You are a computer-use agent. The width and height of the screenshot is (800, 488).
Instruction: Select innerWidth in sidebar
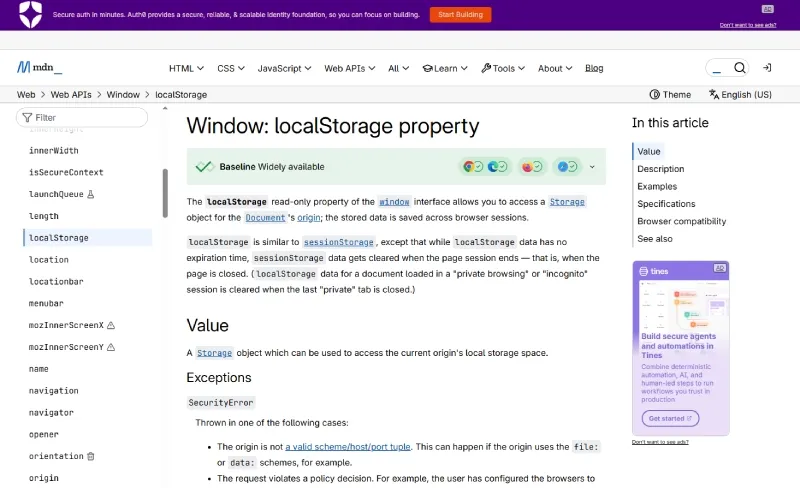tap(54, 151)
